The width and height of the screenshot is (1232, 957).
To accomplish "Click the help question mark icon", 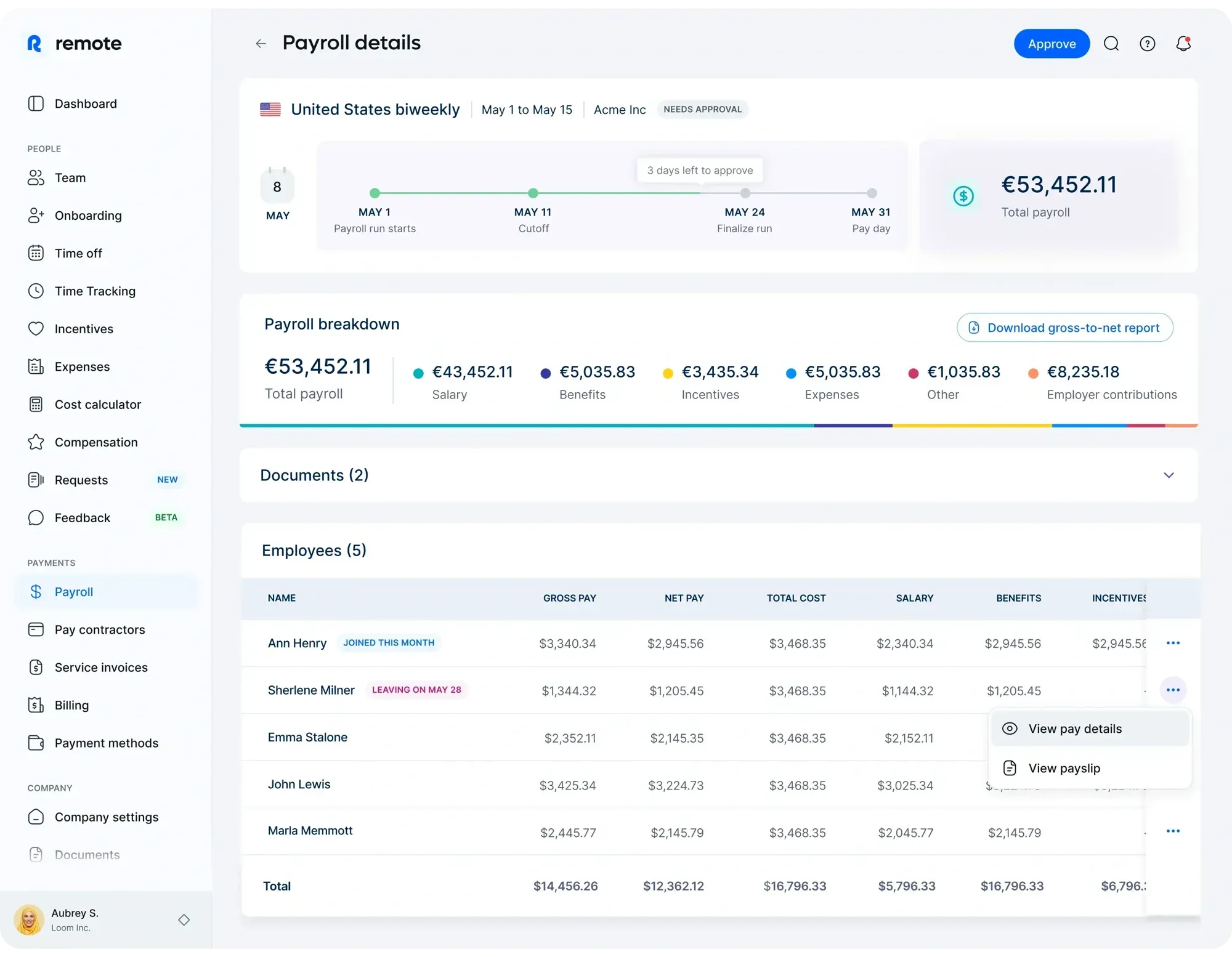I will pos(1147,44).
